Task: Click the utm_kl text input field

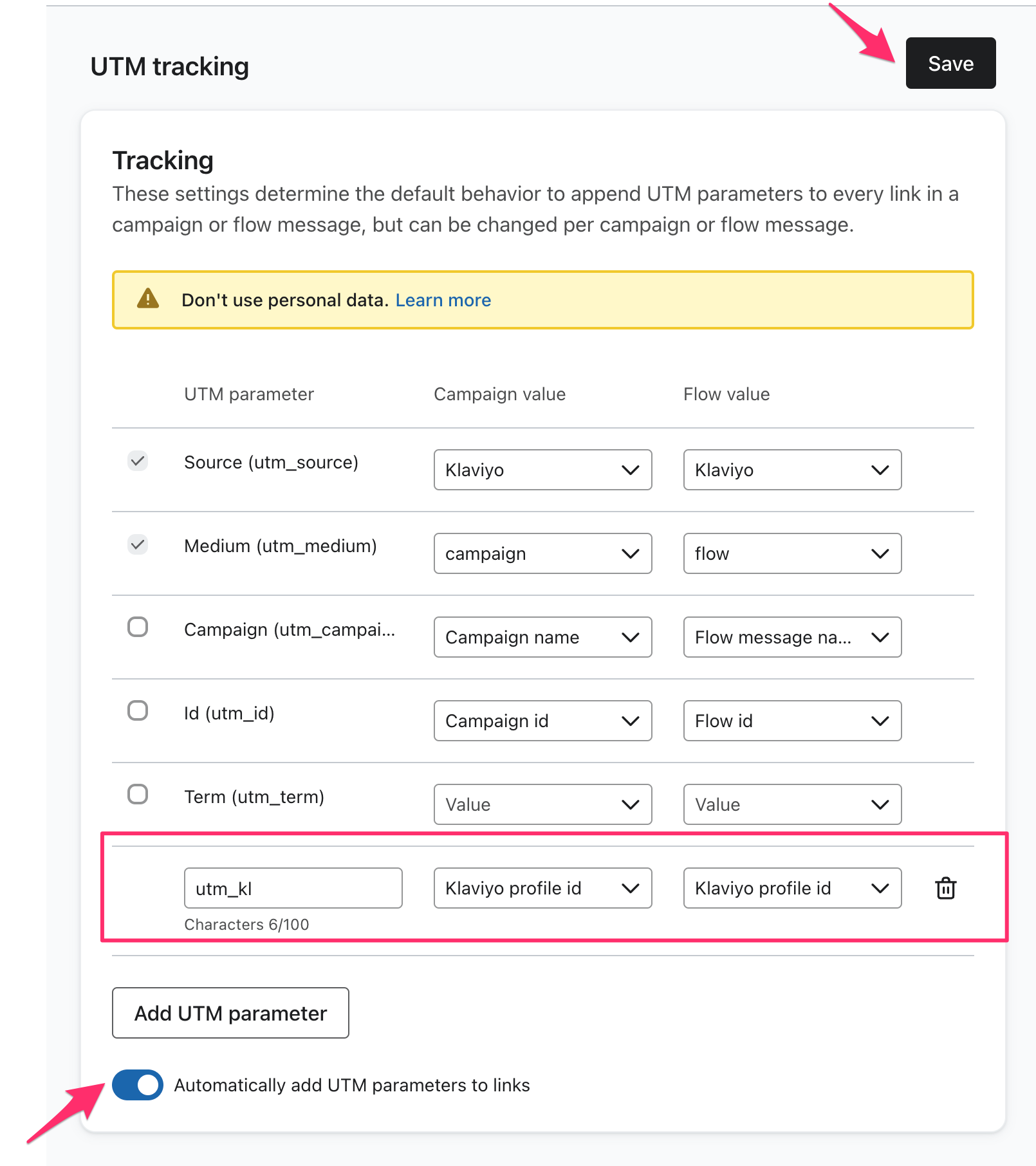Action: point(293,888)
